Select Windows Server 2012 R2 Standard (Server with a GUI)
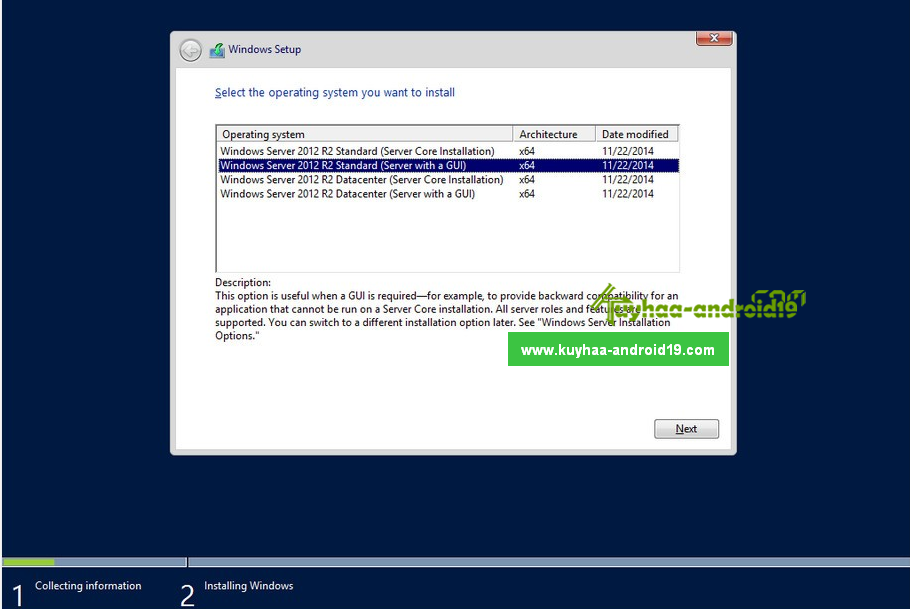Viewport: 910px width, 609px height. [x=449, y=165]
